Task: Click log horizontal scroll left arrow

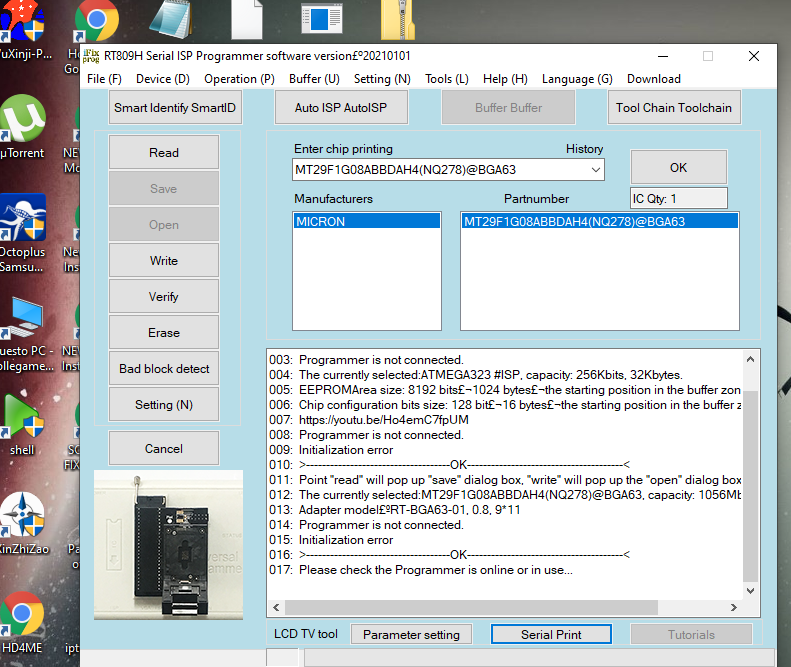Action: click(x=276, y=607)
